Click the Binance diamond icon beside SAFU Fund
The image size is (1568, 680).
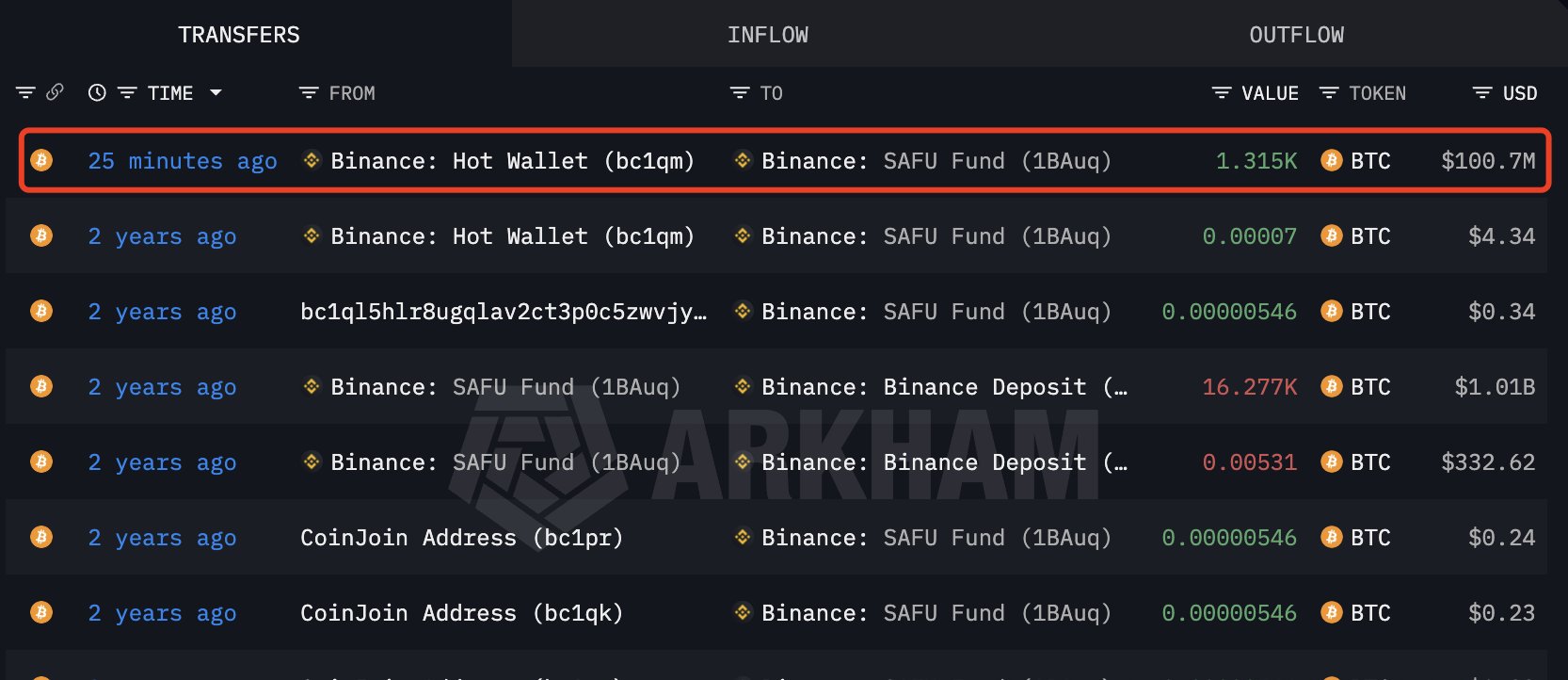click(x=741, y=160)
